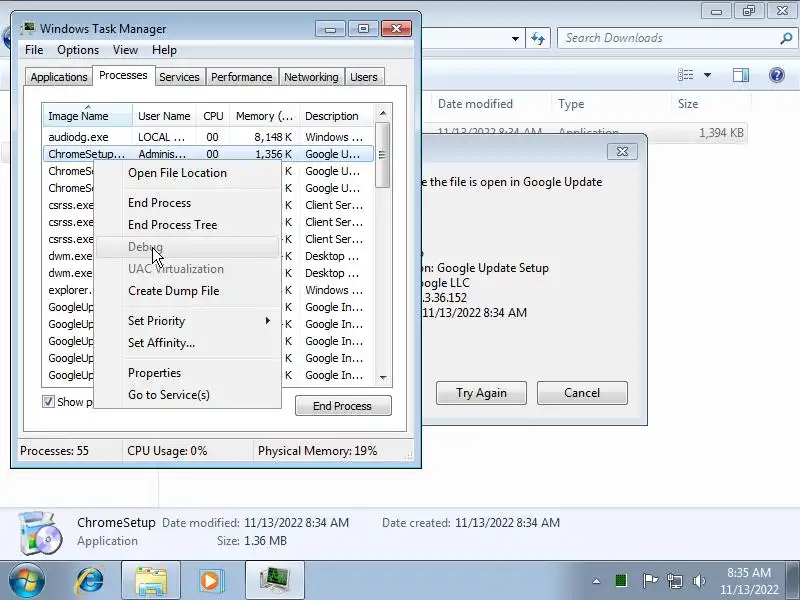Select End Process in the context menu

pyautogui.click(x=187, y=203)
